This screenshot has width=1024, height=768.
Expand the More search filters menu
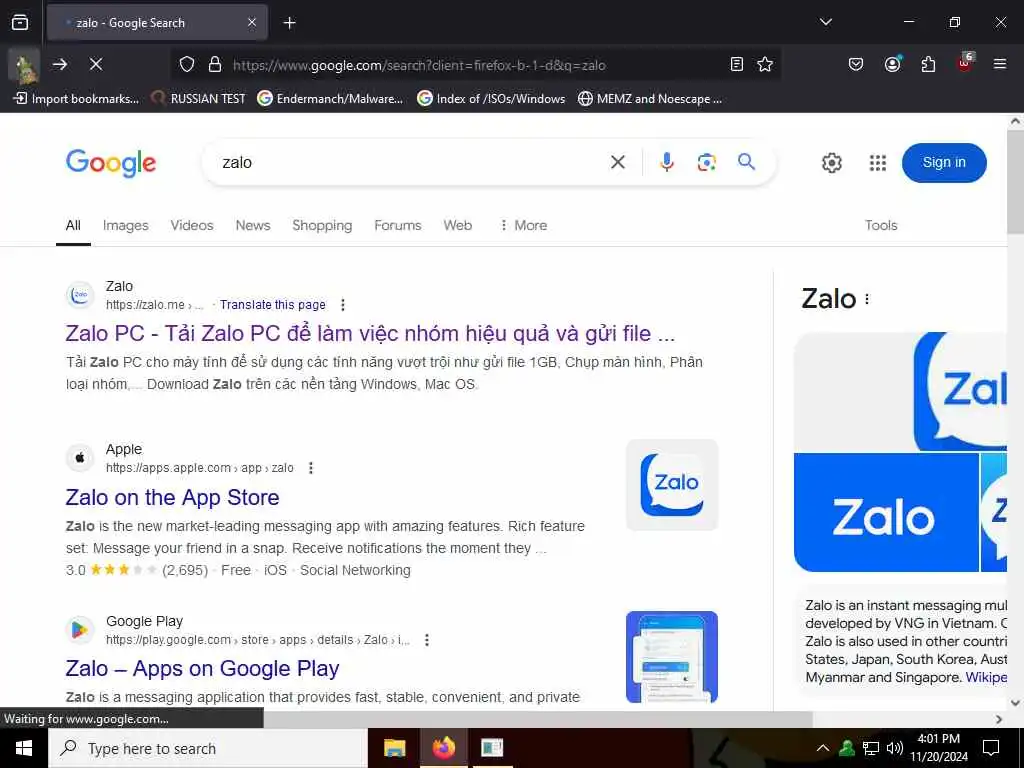coord(523,225)
